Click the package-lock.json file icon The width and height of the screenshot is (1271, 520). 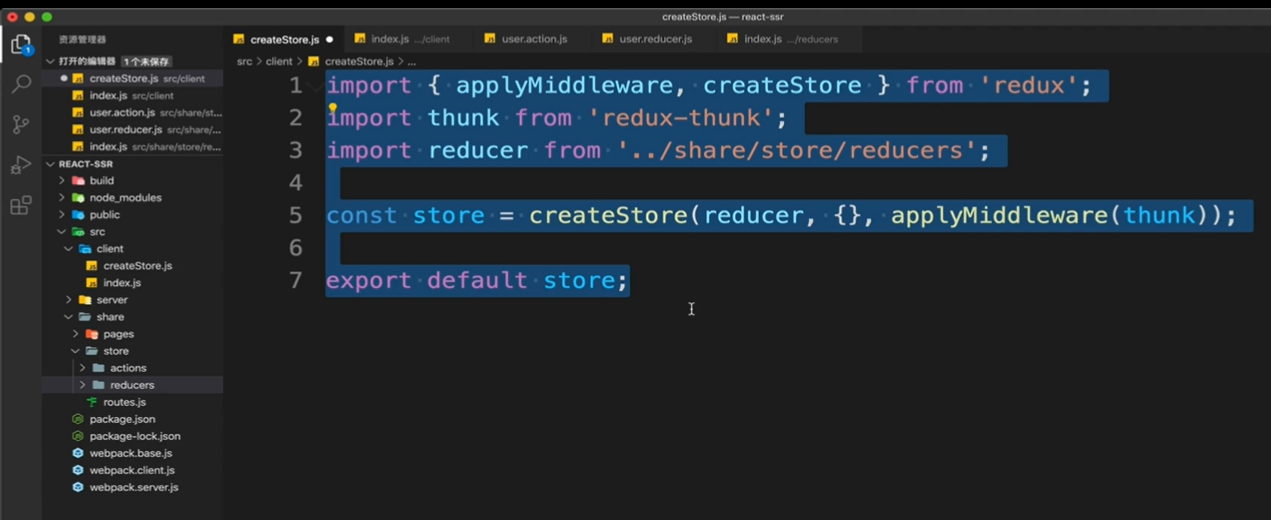[x=78, y=436]
